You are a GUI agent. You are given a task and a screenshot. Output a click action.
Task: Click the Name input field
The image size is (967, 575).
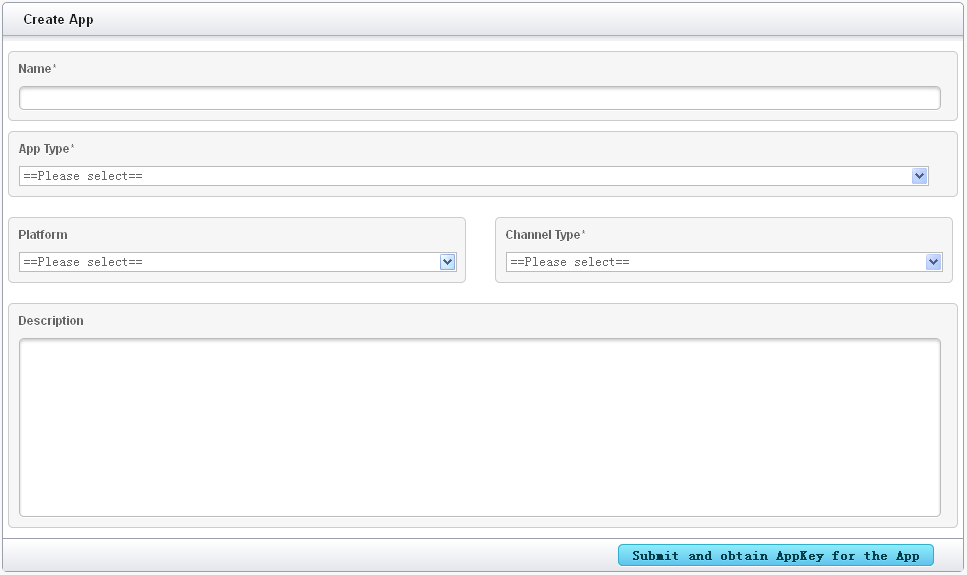pos(480,98)
